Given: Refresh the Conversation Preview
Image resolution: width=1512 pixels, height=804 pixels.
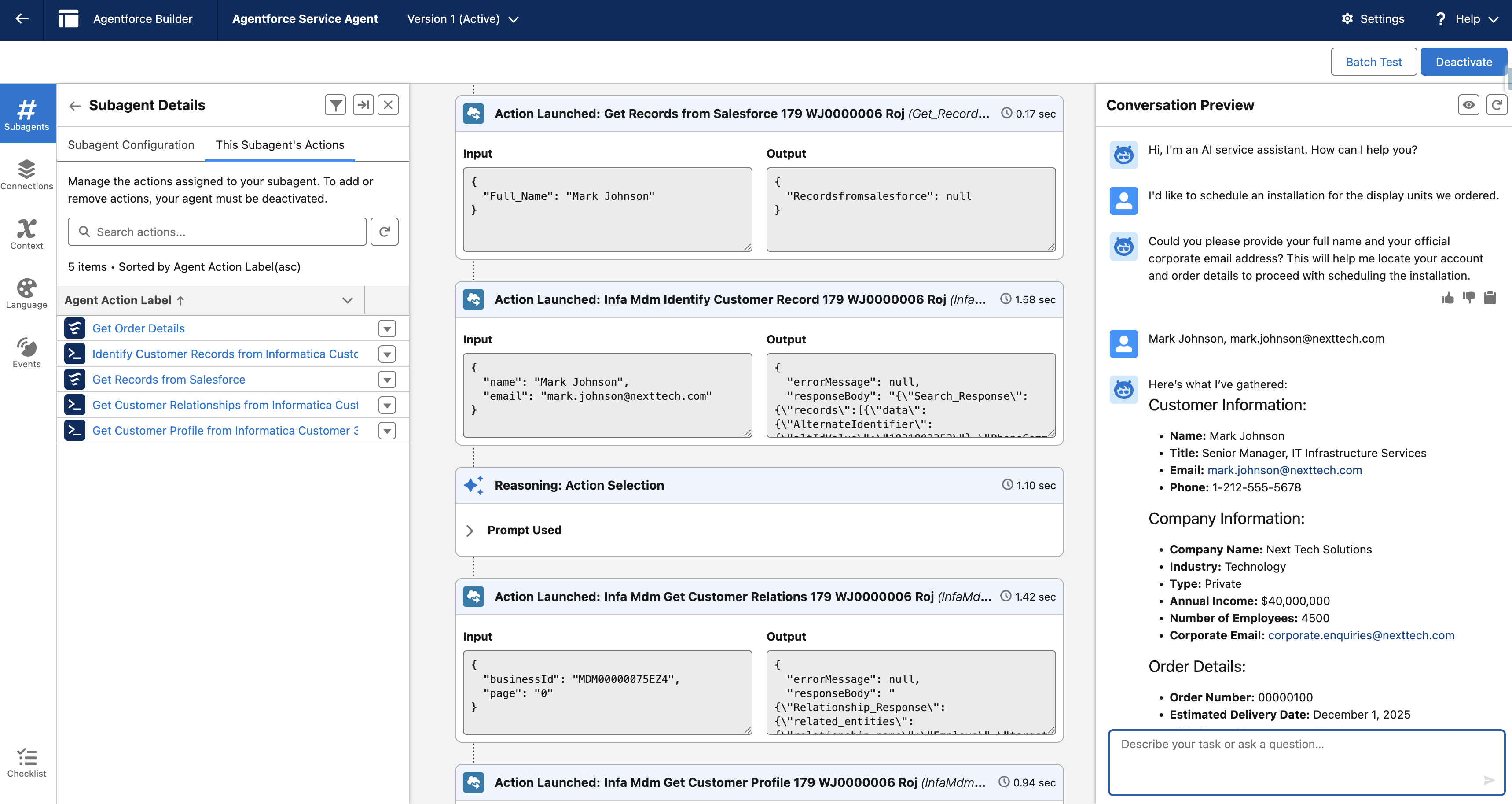Looking at the screenshot, I should click(x=1497, y=105).
